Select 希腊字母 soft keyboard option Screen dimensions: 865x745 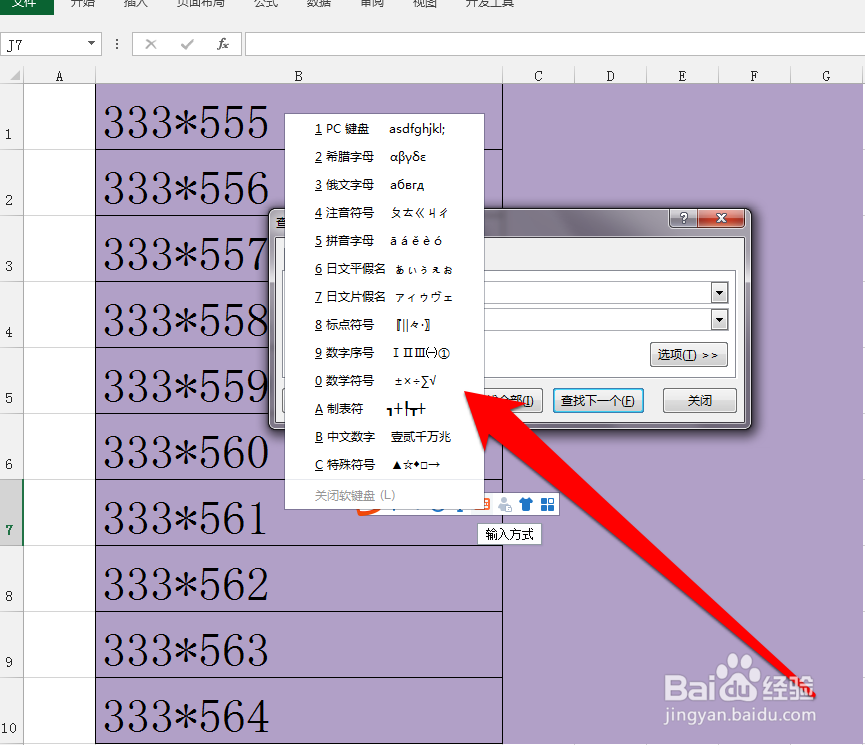point(384,157)
